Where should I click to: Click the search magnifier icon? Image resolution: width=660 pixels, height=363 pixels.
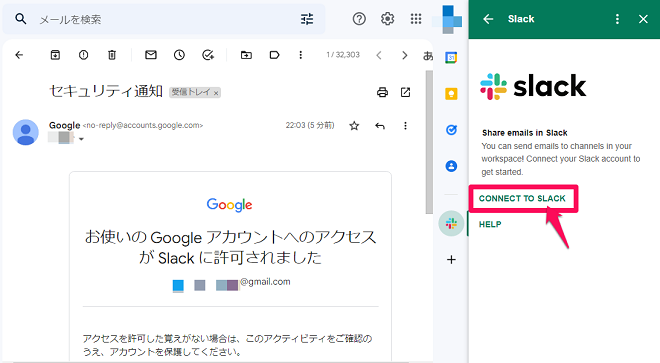click(x=21, y=19)
